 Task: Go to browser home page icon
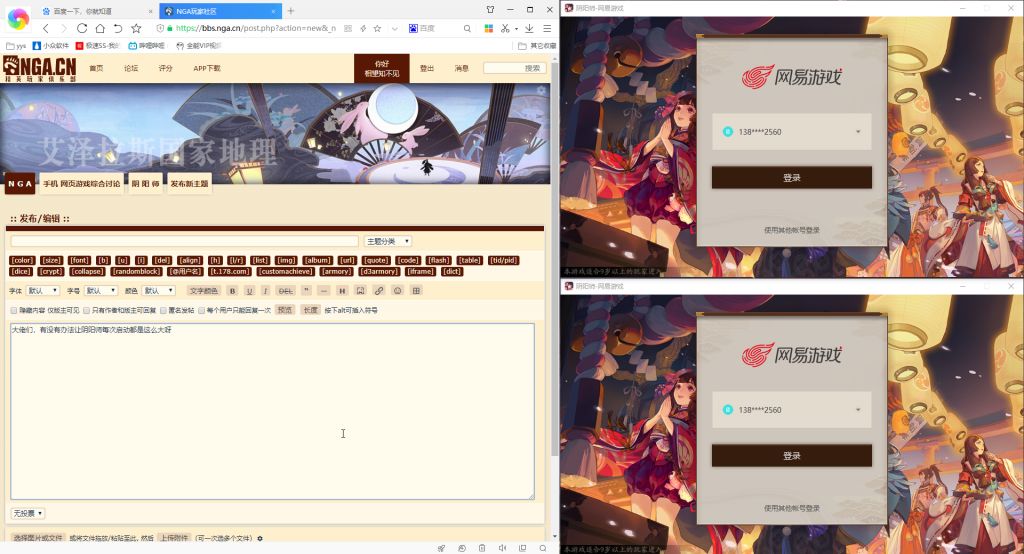point(100,29)
